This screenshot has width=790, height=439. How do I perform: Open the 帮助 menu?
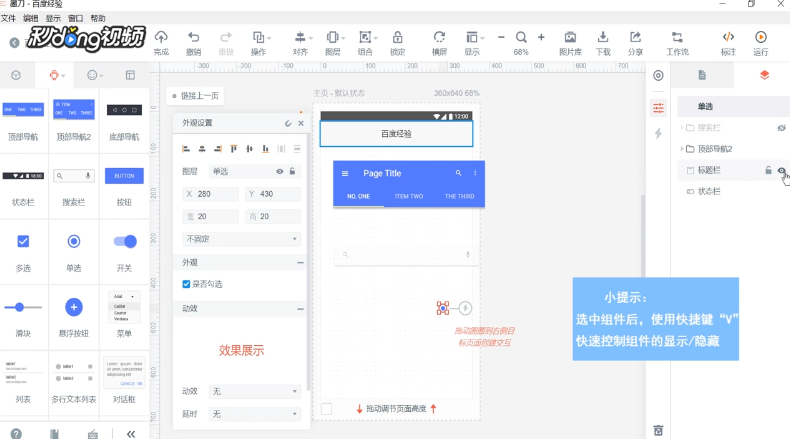coord(98,18)
